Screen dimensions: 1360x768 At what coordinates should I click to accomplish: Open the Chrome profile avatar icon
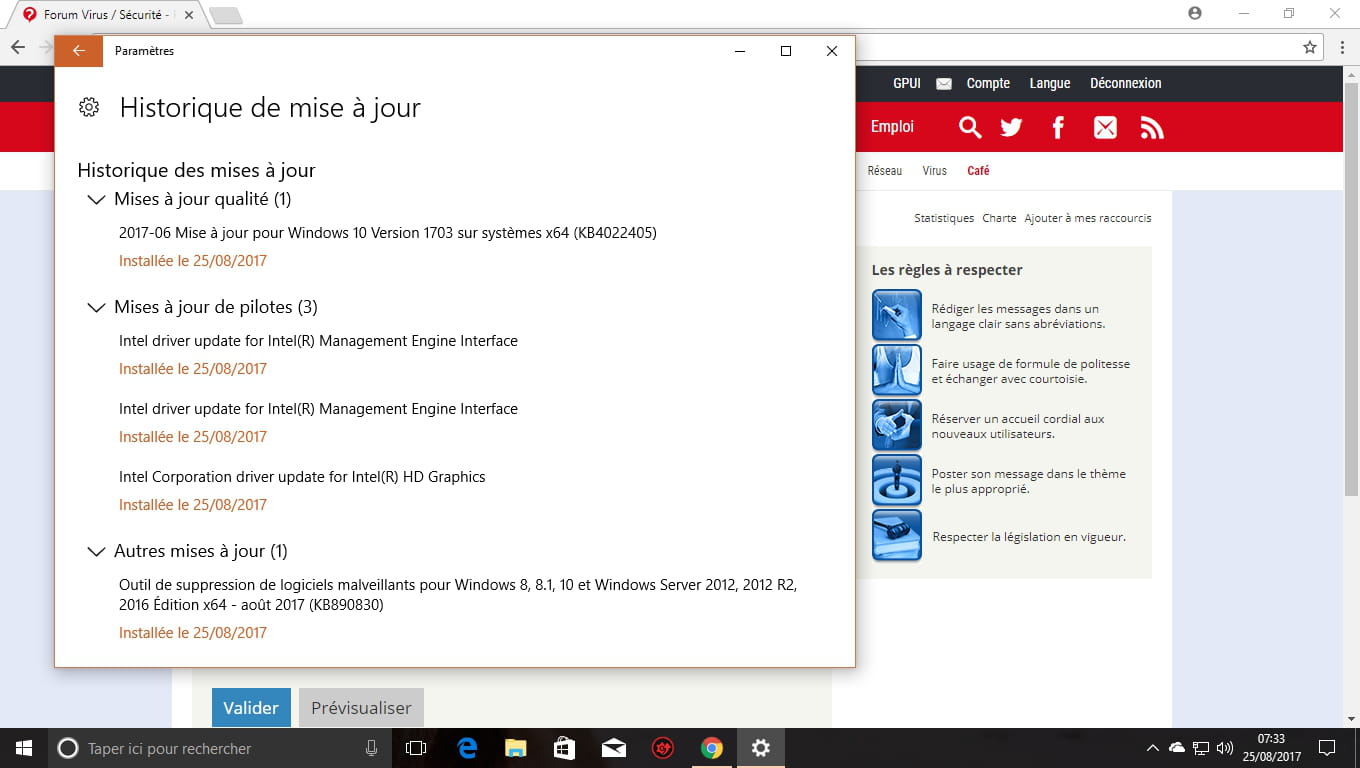[x=1195, y=13]
